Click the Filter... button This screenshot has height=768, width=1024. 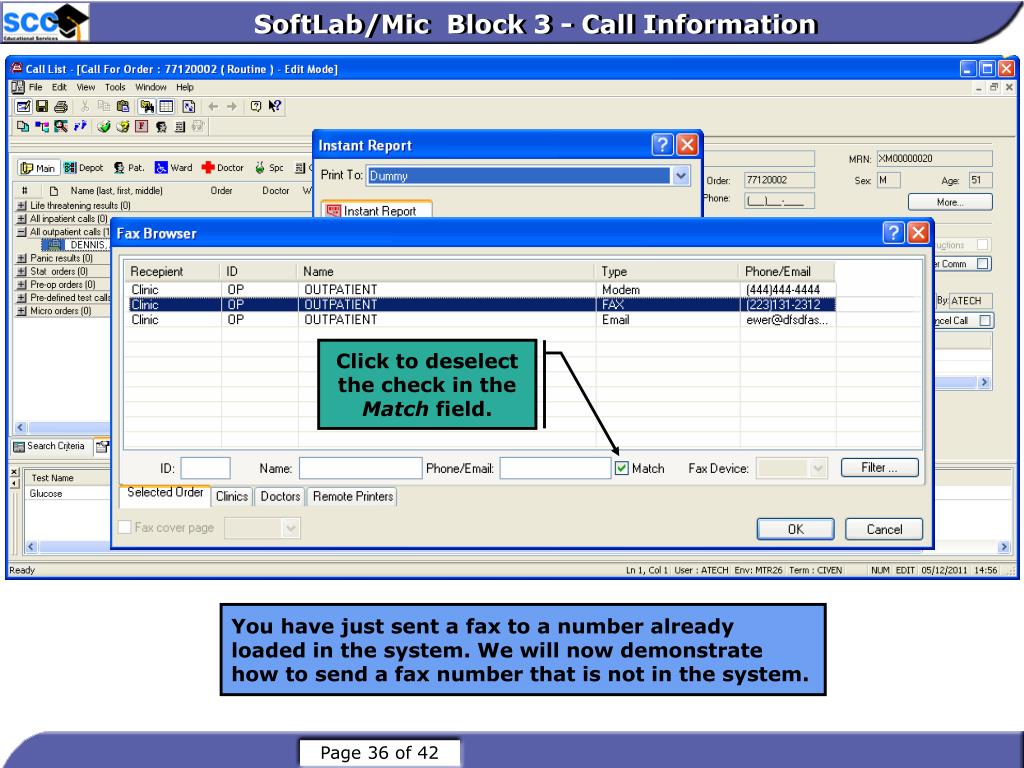click(x=880, y=468)
